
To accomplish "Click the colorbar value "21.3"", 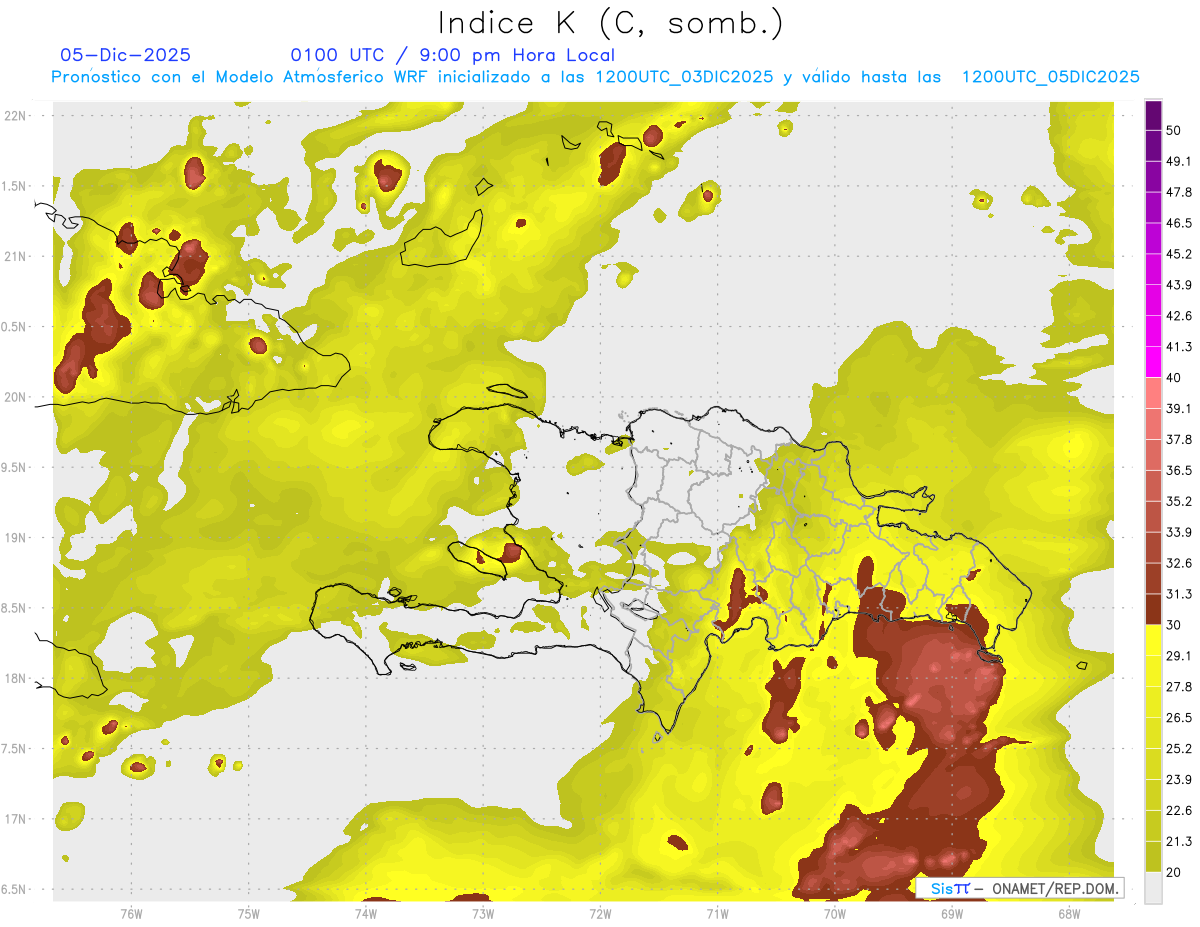I will click(x=1180, y=842).
